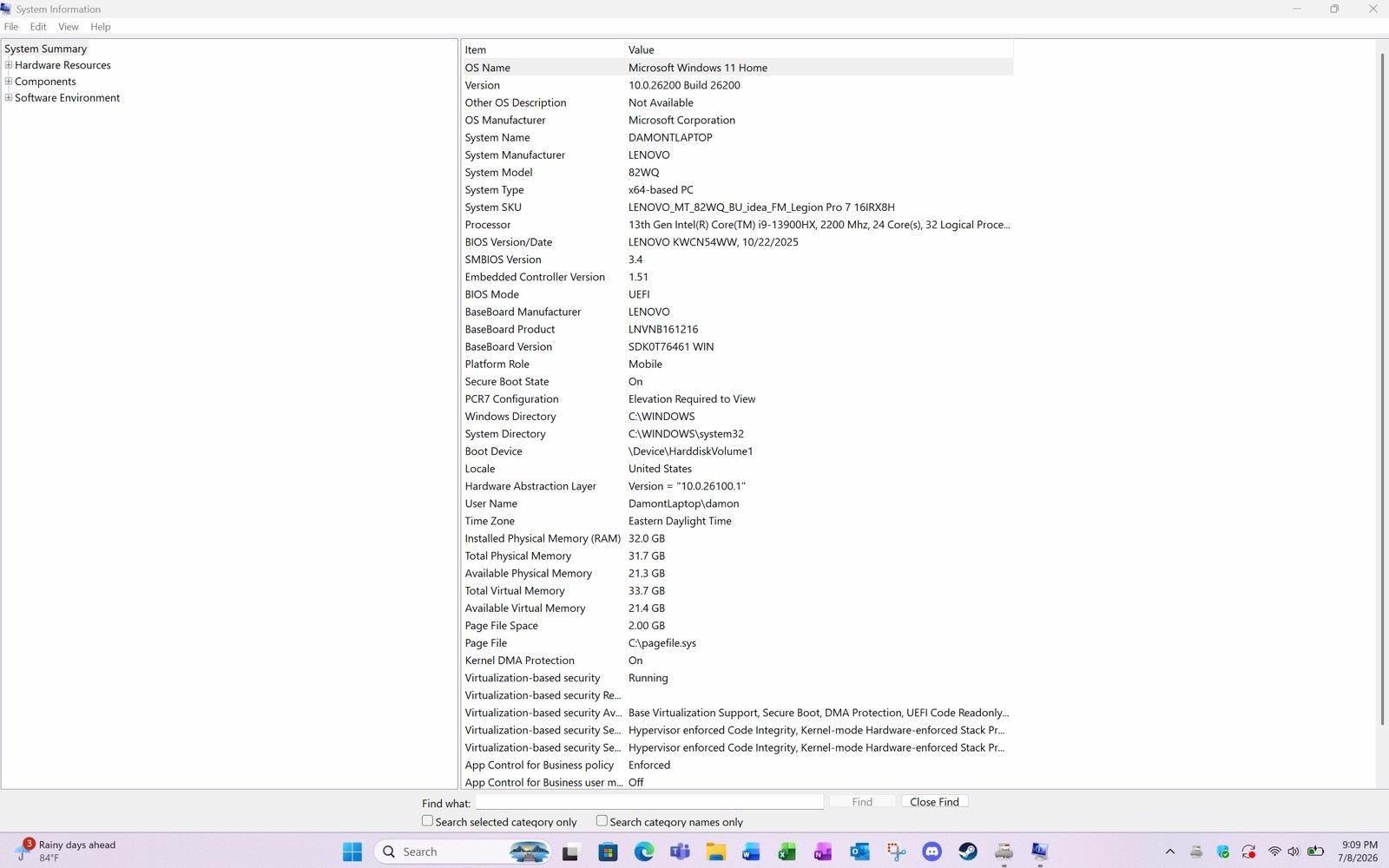Open Microsoft Edge from the taskbar

coord(644,852)
